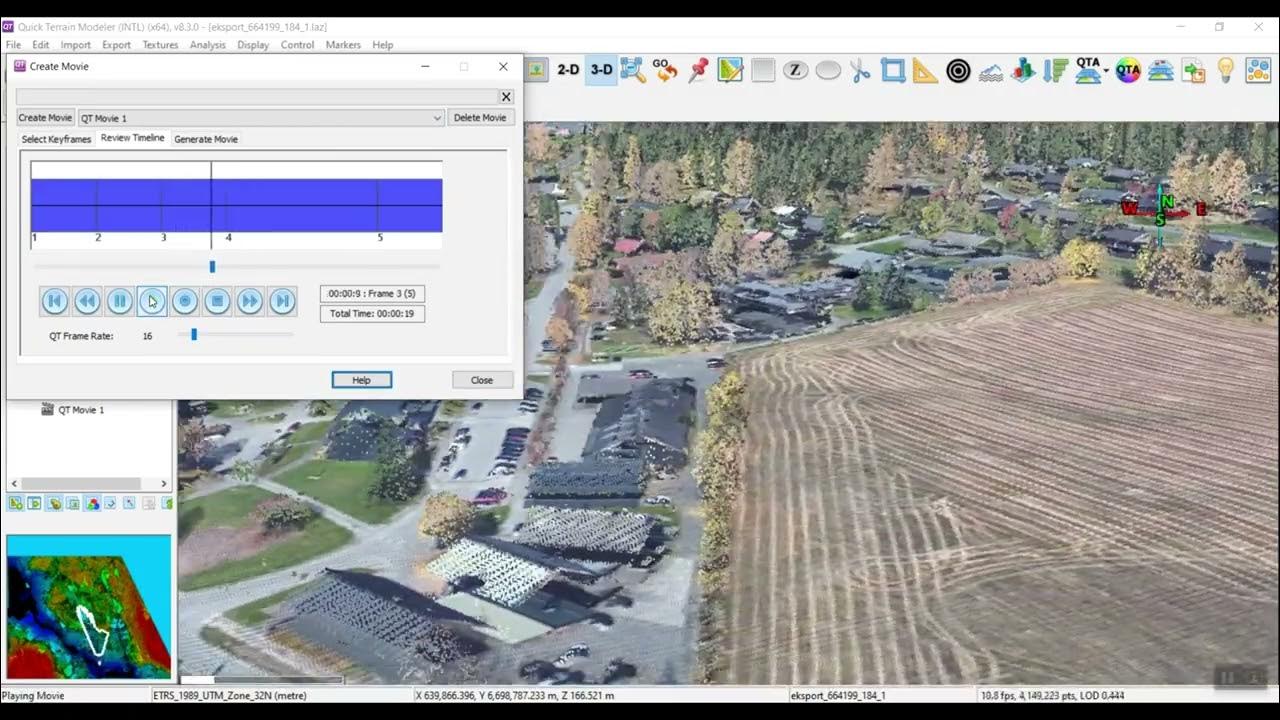Click the rainbow QTA color wheel icon
1280x720 pixels.
[1128, 70]
